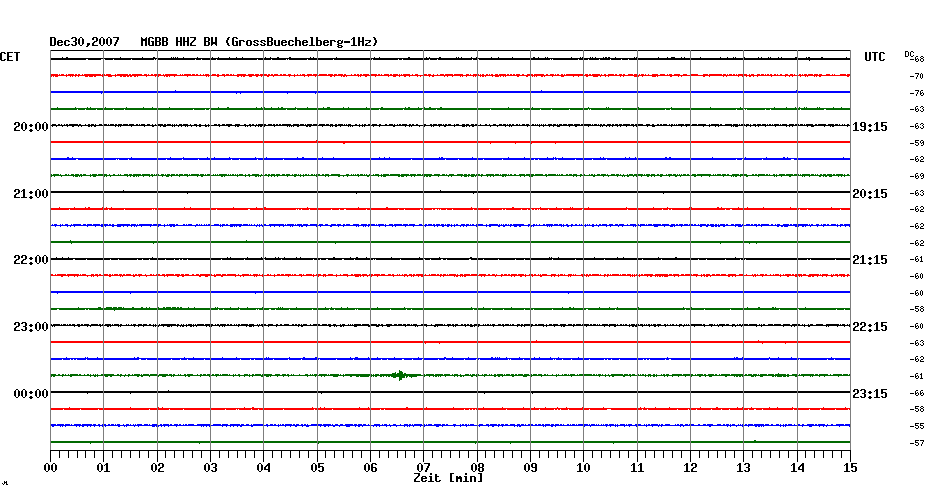Select the 23:00 CET time label

(31, 327)
